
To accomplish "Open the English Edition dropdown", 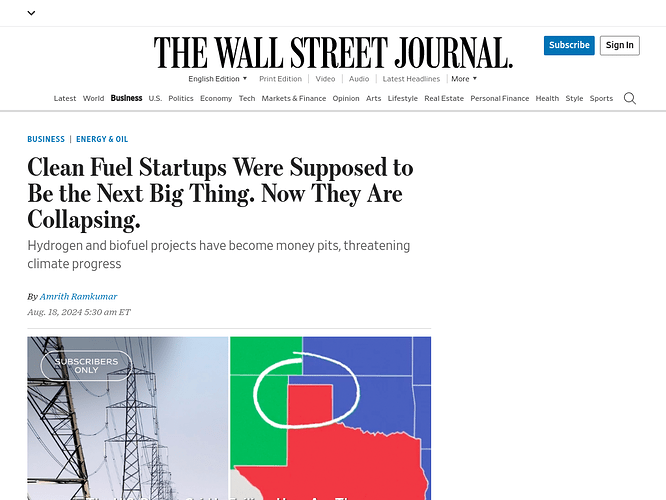I will (x=217, y=79).
